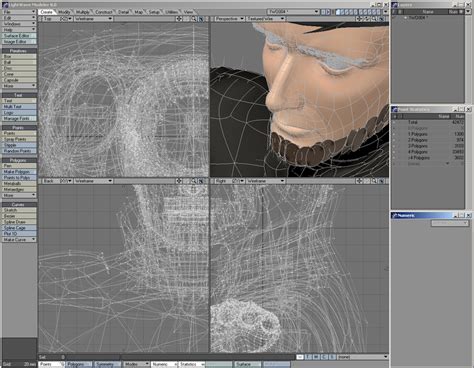
Task: Click the pan icon in the Back viewport header
Action: point(179,181)
